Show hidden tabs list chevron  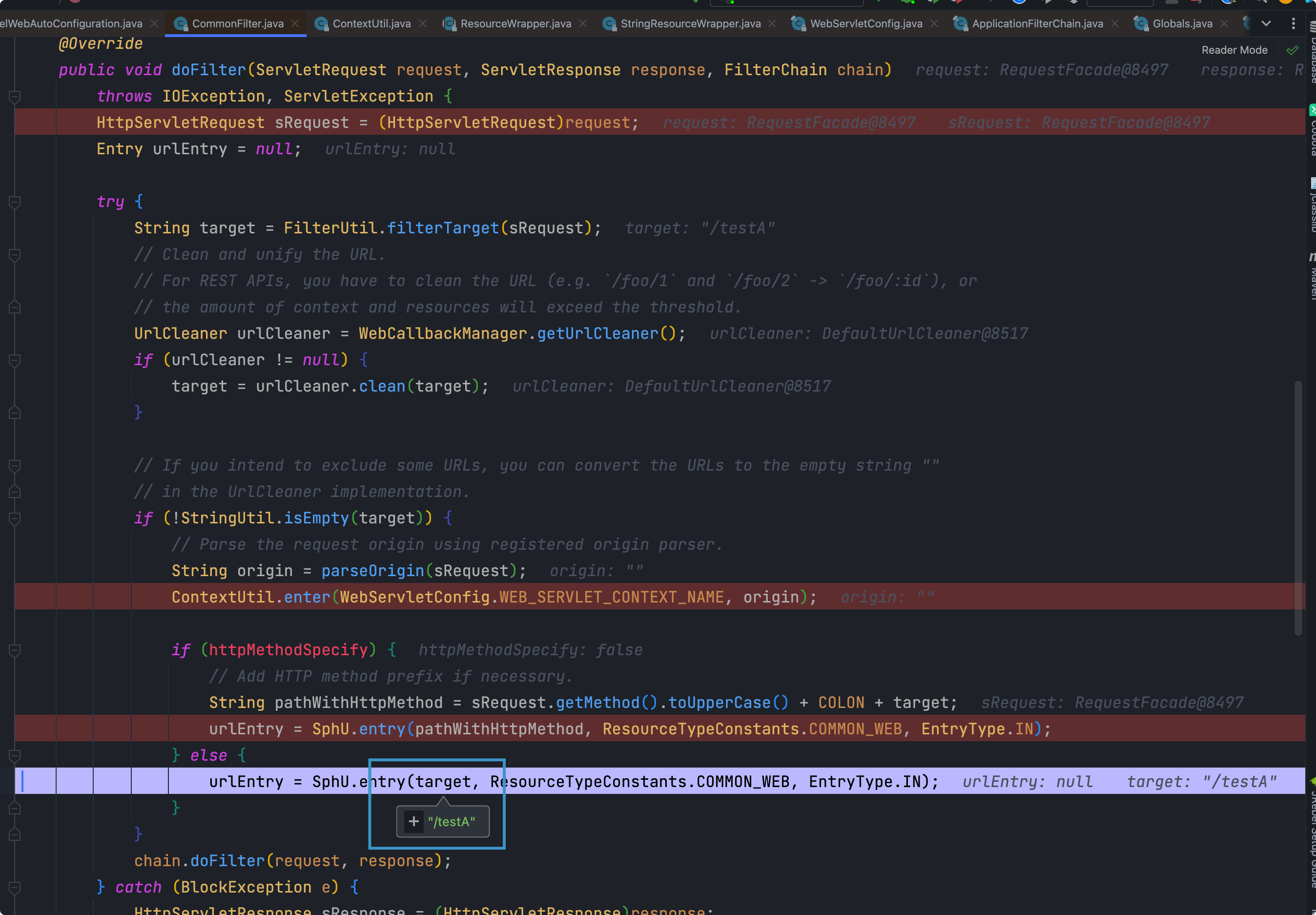(x=1266, y=23)
